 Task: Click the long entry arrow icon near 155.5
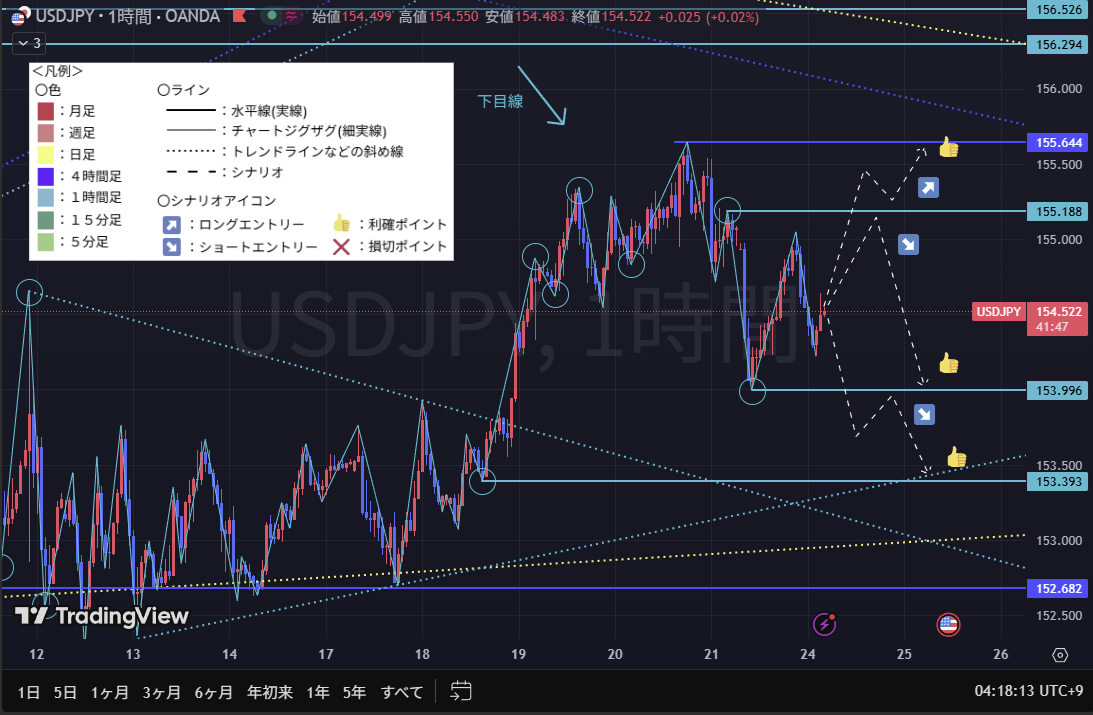(x=928, y=187)
